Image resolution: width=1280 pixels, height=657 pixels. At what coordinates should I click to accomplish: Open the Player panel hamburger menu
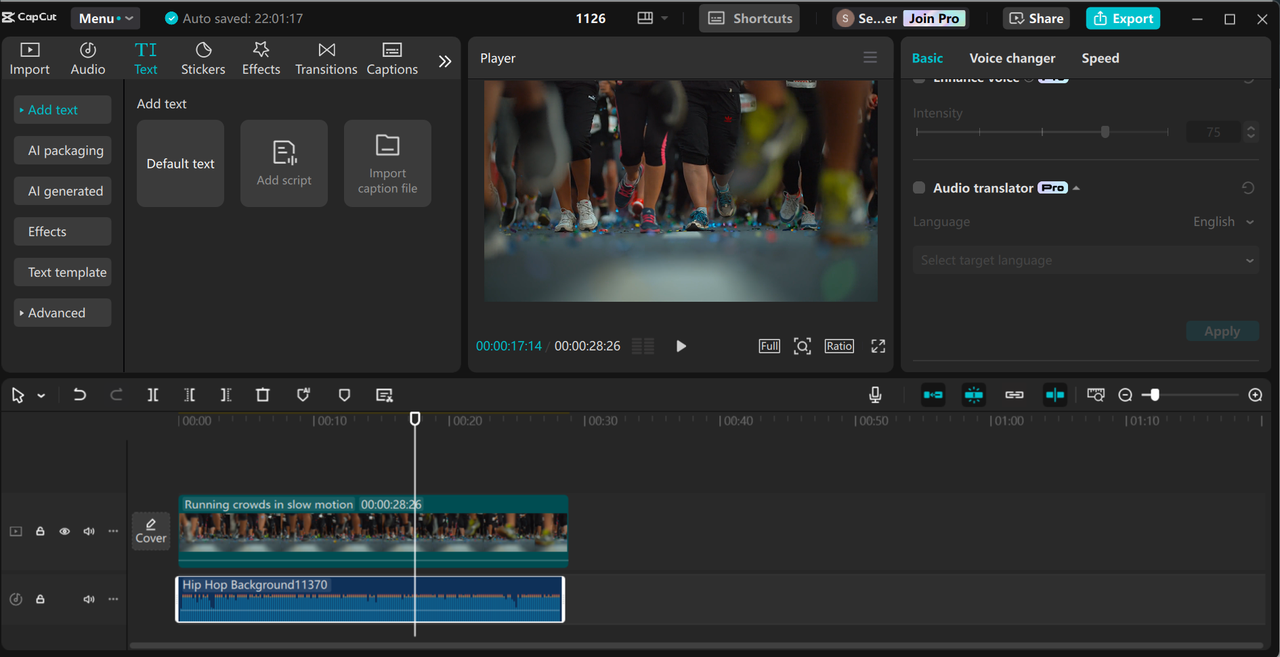pyautogui.click(x=870, y=58)
